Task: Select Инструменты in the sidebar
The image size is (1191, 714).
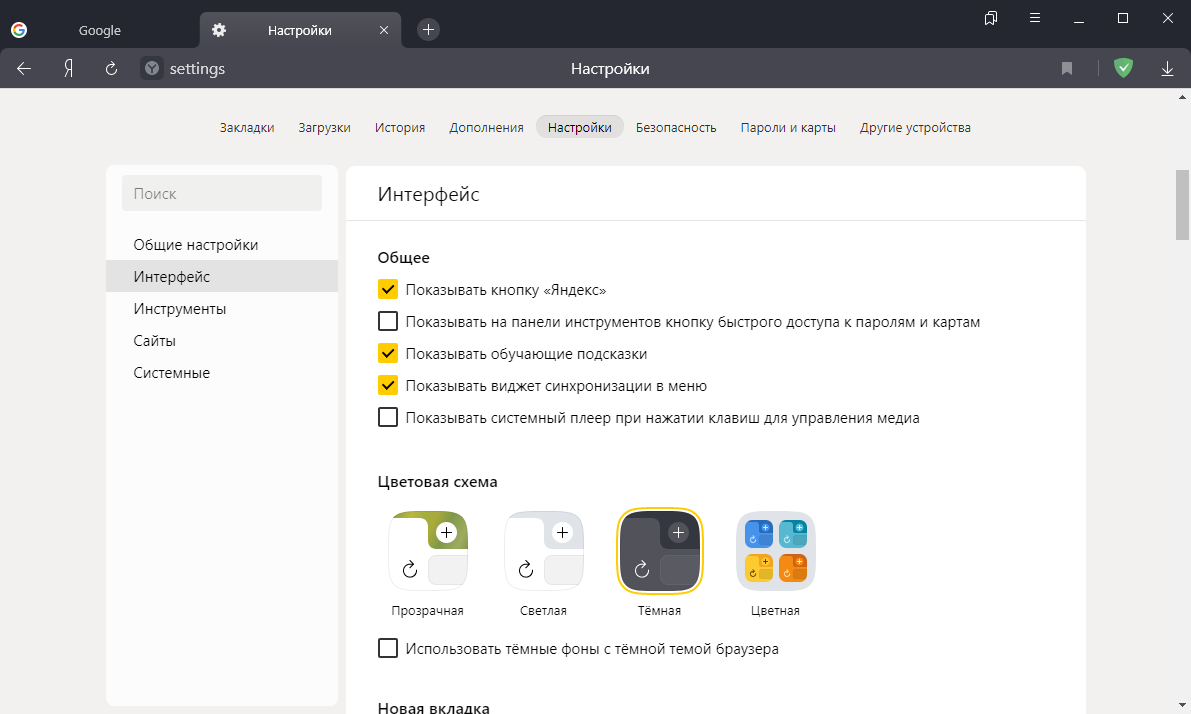Action: [180, 309]
